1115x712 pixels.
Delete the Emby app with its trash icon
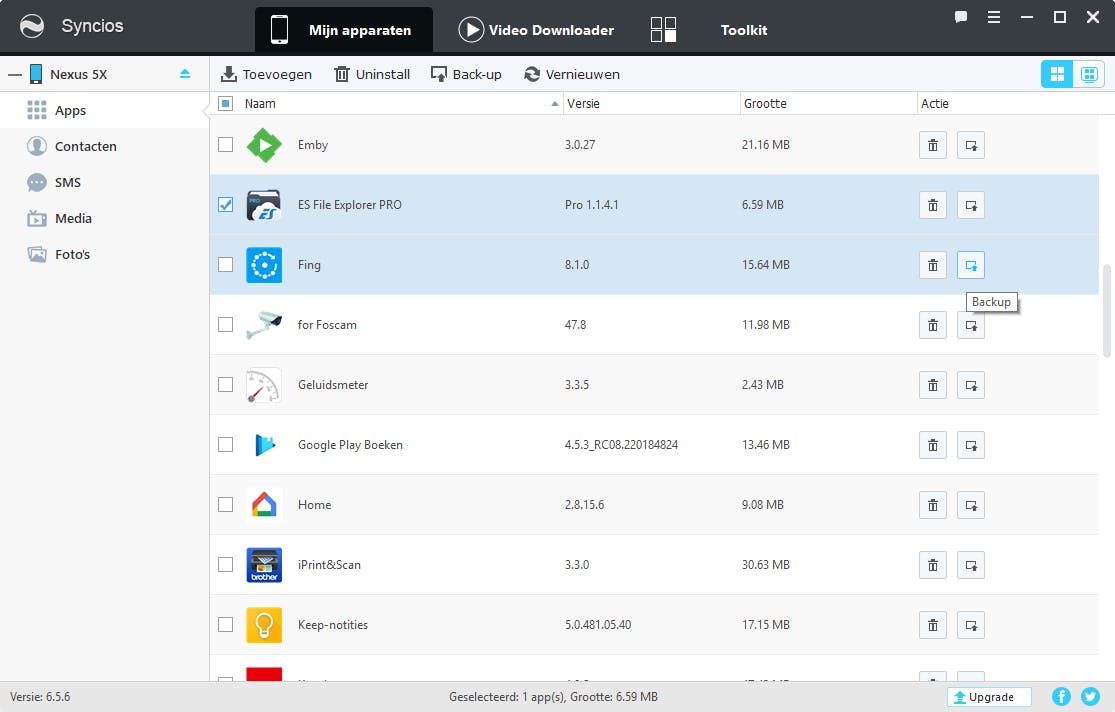click(932, 145)
